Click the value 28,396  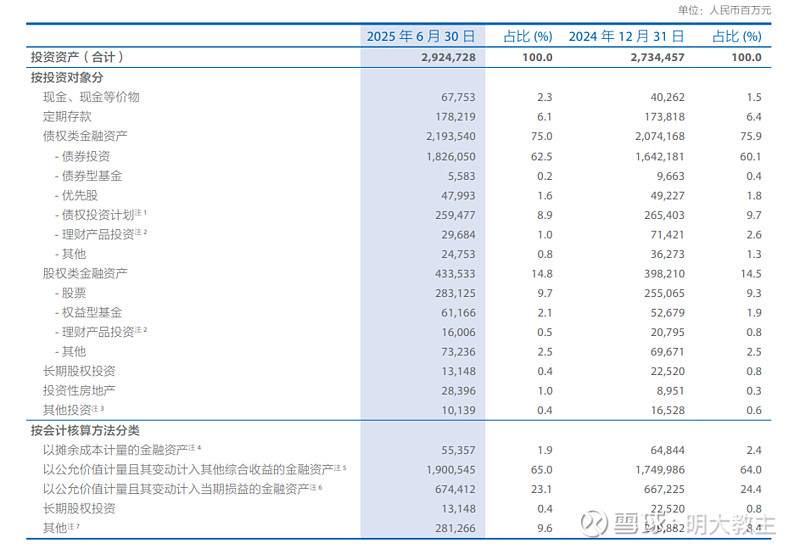[458, 391]
